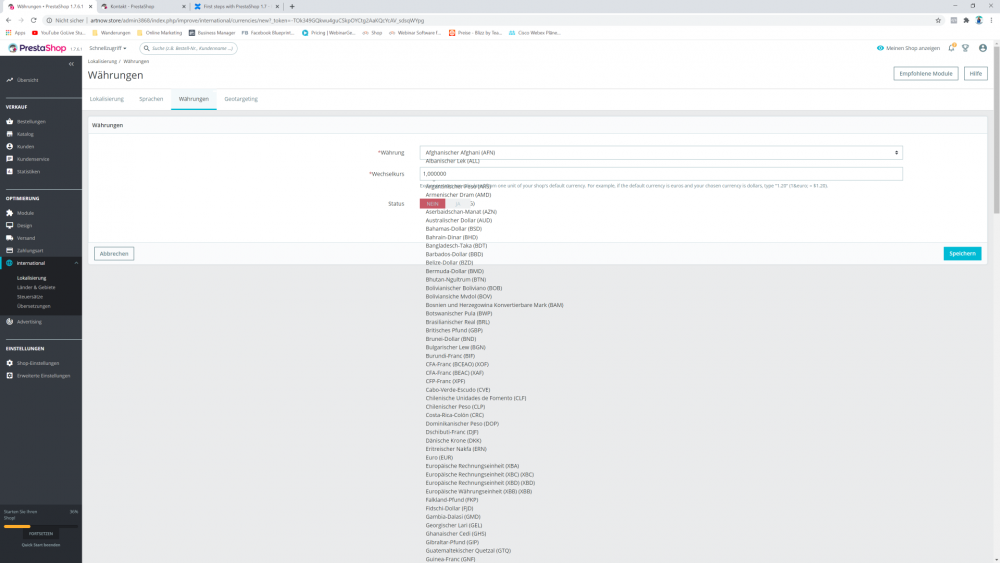Click the PrestaShop logo

(37, 48)
